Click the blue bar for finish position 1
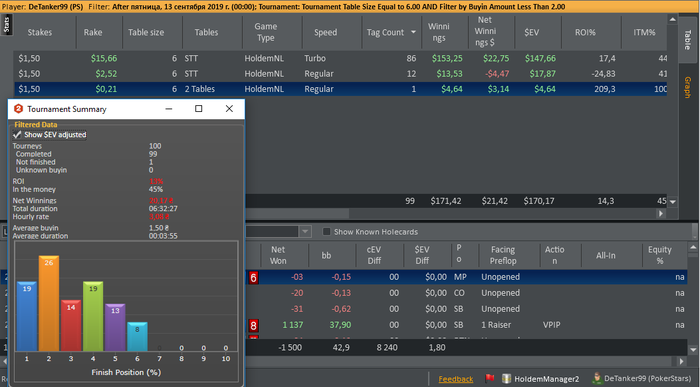 click(27, 316)
